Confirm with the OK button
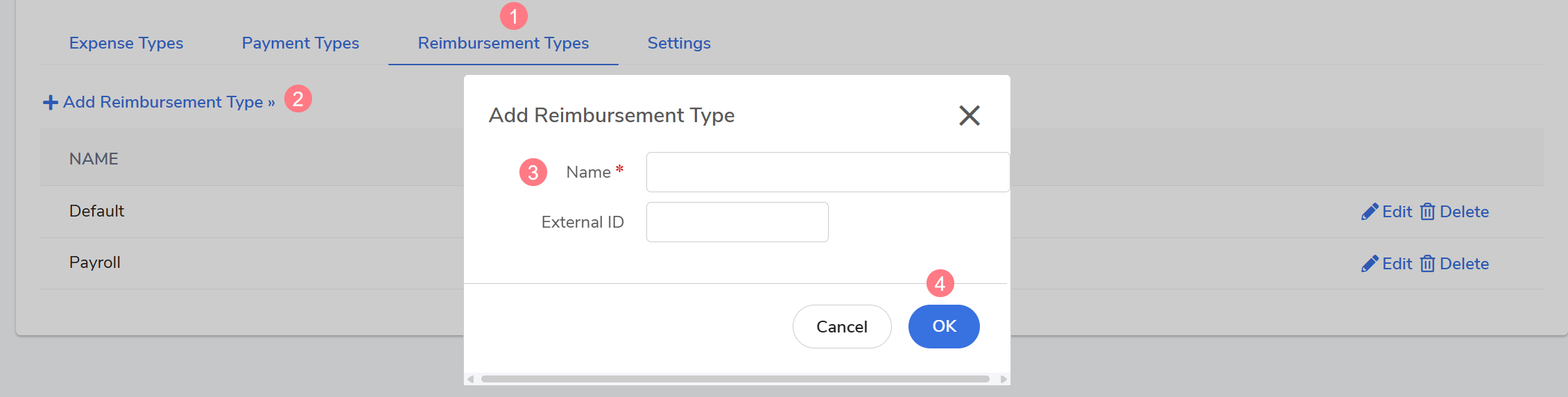This screenshot has height=397, width=1568. (x=944, y=326)
